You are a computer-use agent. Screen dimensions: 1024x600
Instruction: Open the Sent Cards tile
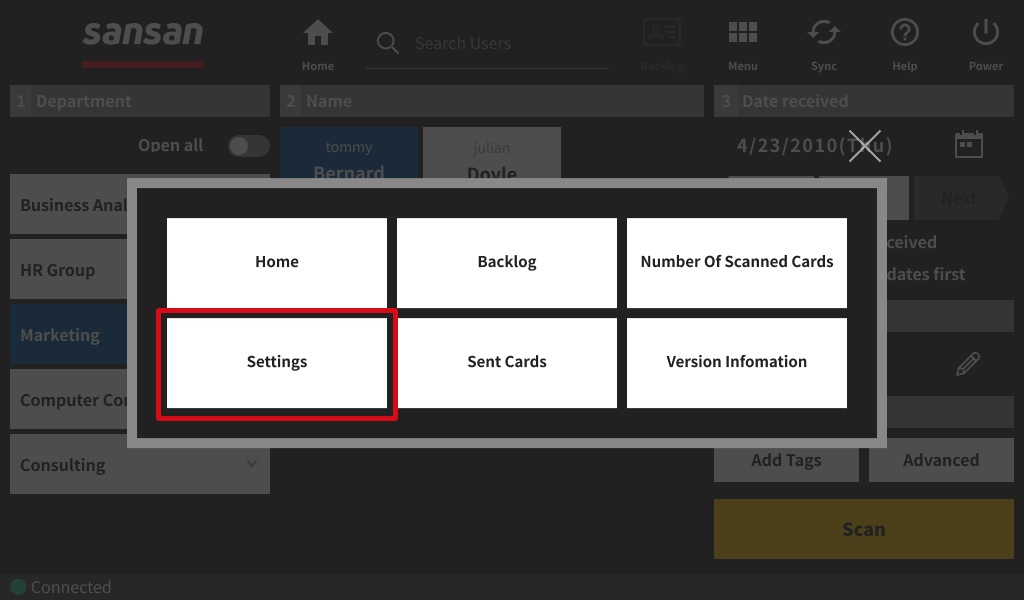coord(507,363)
